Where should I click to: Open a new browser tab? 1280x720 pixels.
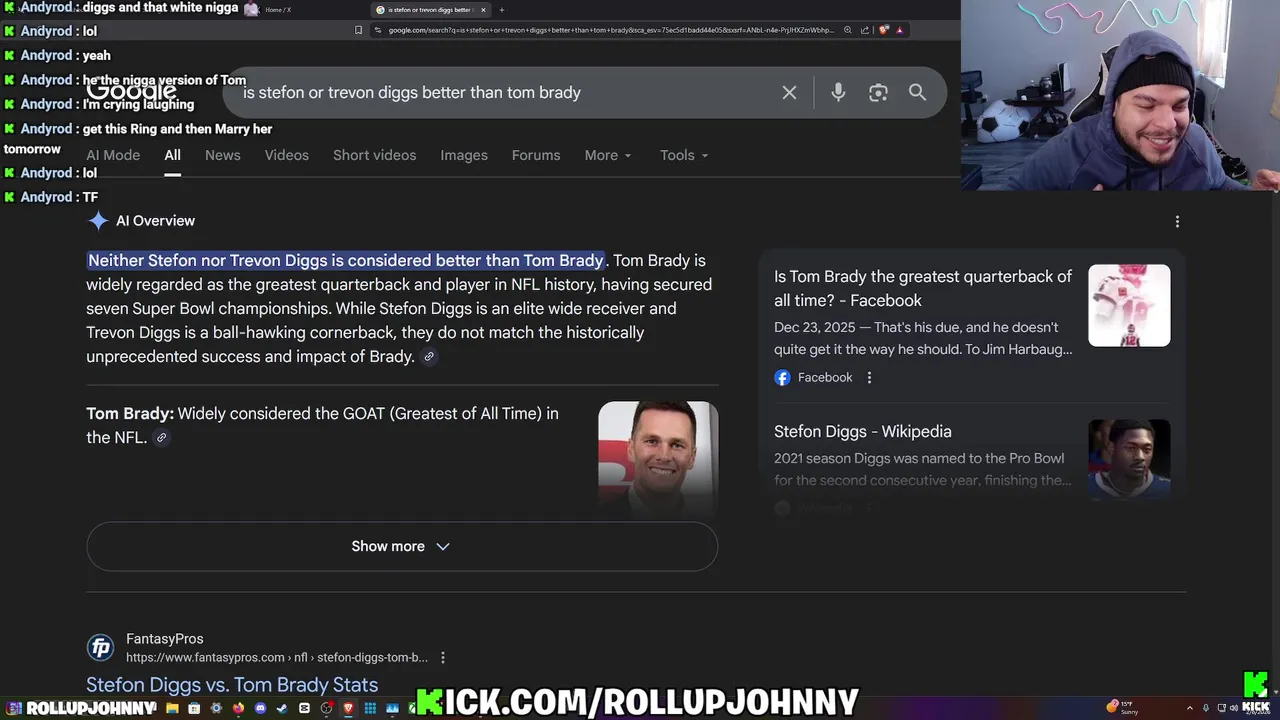point(502,10)
